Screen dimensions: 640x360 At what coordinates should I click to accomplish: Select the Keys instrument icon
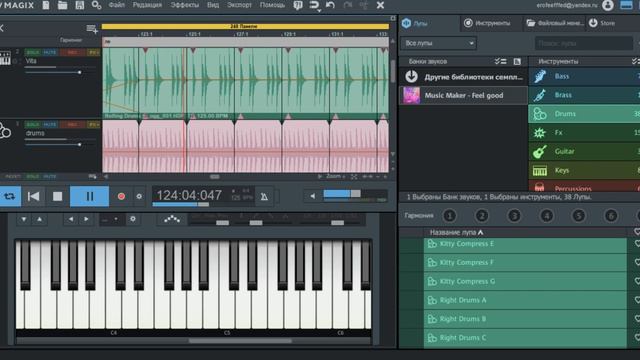click(x=540, y=170)
